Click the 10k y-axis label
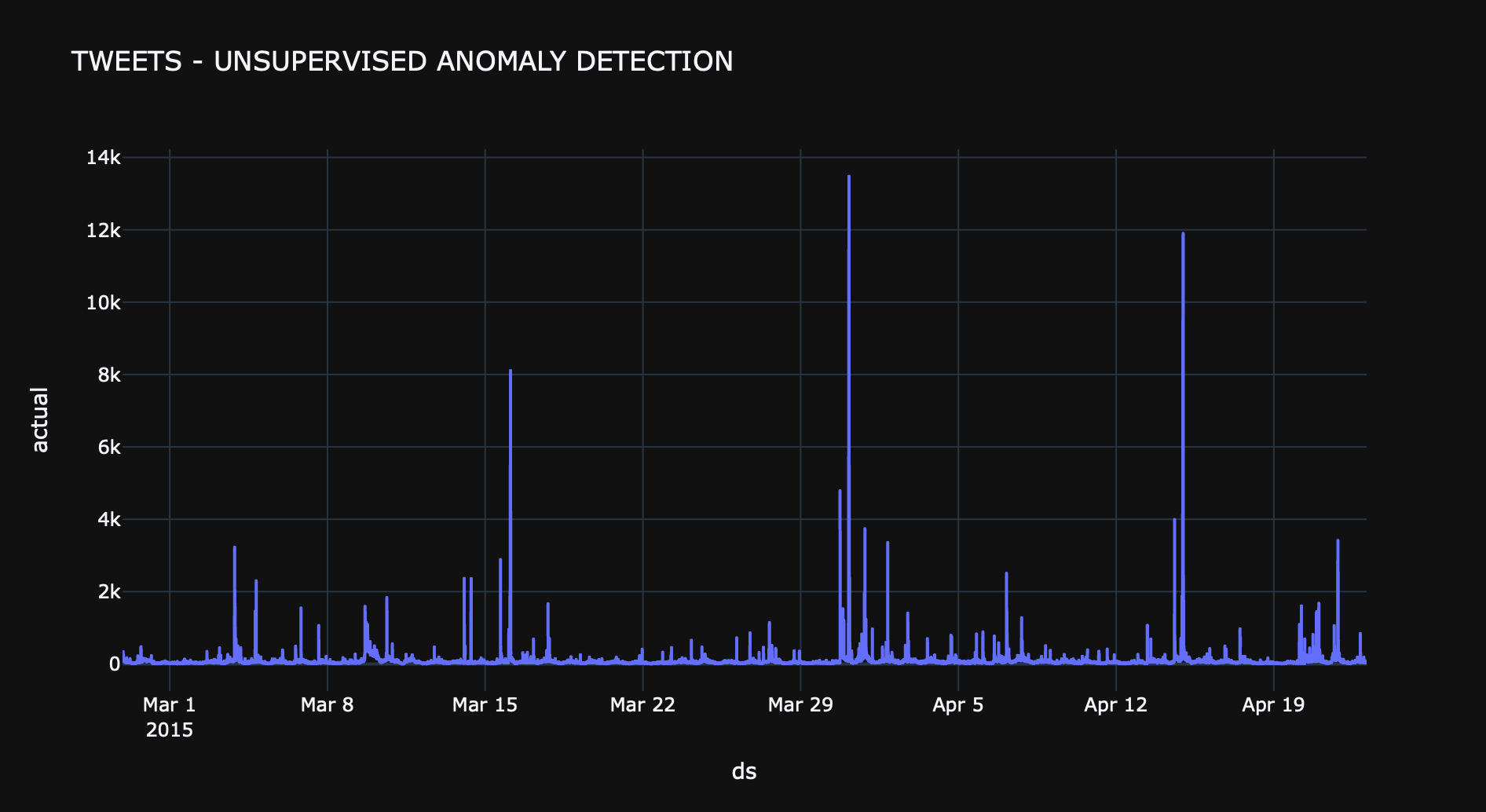The height and width of the screenshot is (812, 1486). 104,302
